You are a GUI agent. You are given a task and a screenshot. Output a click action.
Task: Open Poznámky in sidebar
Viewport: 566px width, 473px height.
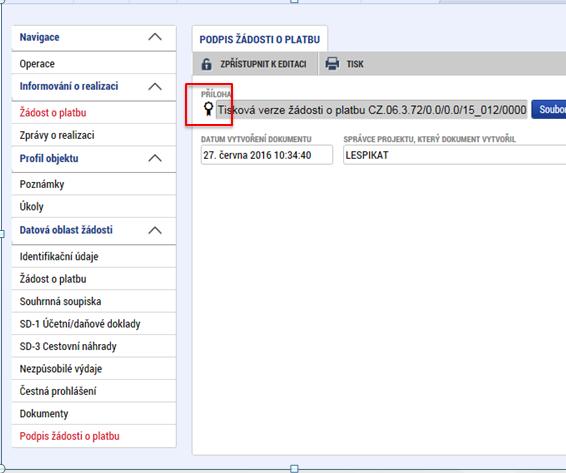click(x=94, y=184)
